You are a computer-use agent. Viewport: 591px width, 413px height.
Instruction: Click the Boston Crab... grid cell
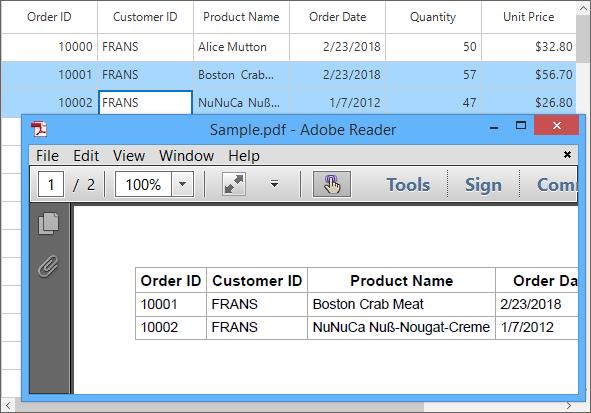point(241,75)
